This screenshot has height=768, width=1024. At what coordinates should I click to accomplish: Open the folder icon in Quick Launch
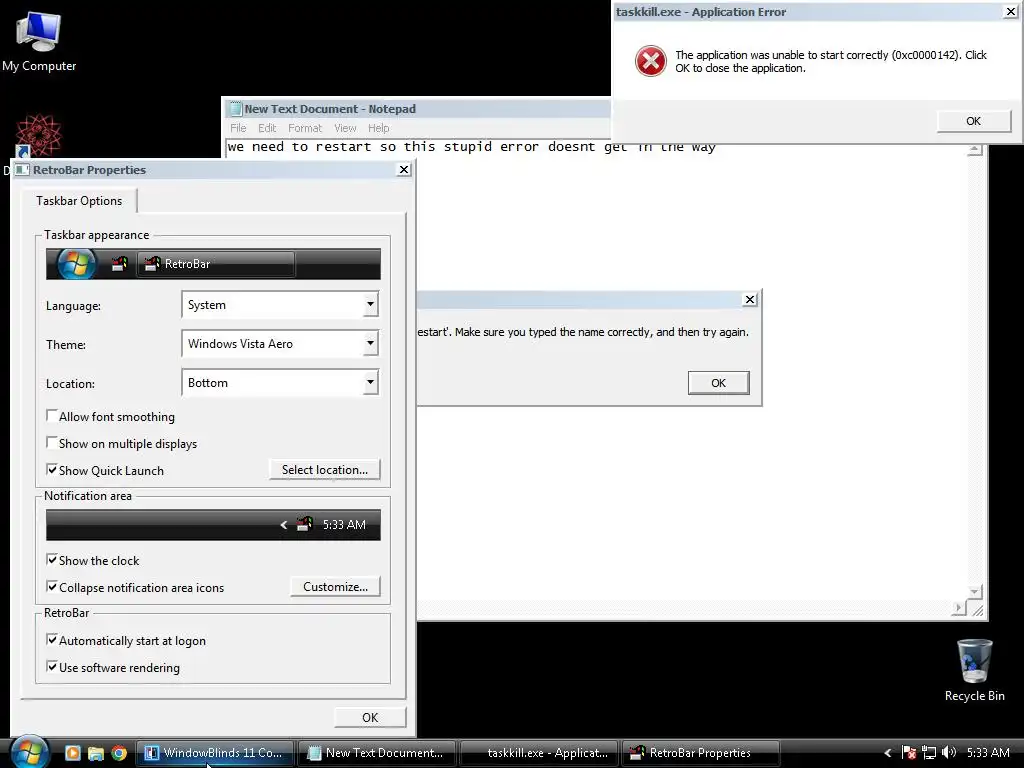(95, 753)
